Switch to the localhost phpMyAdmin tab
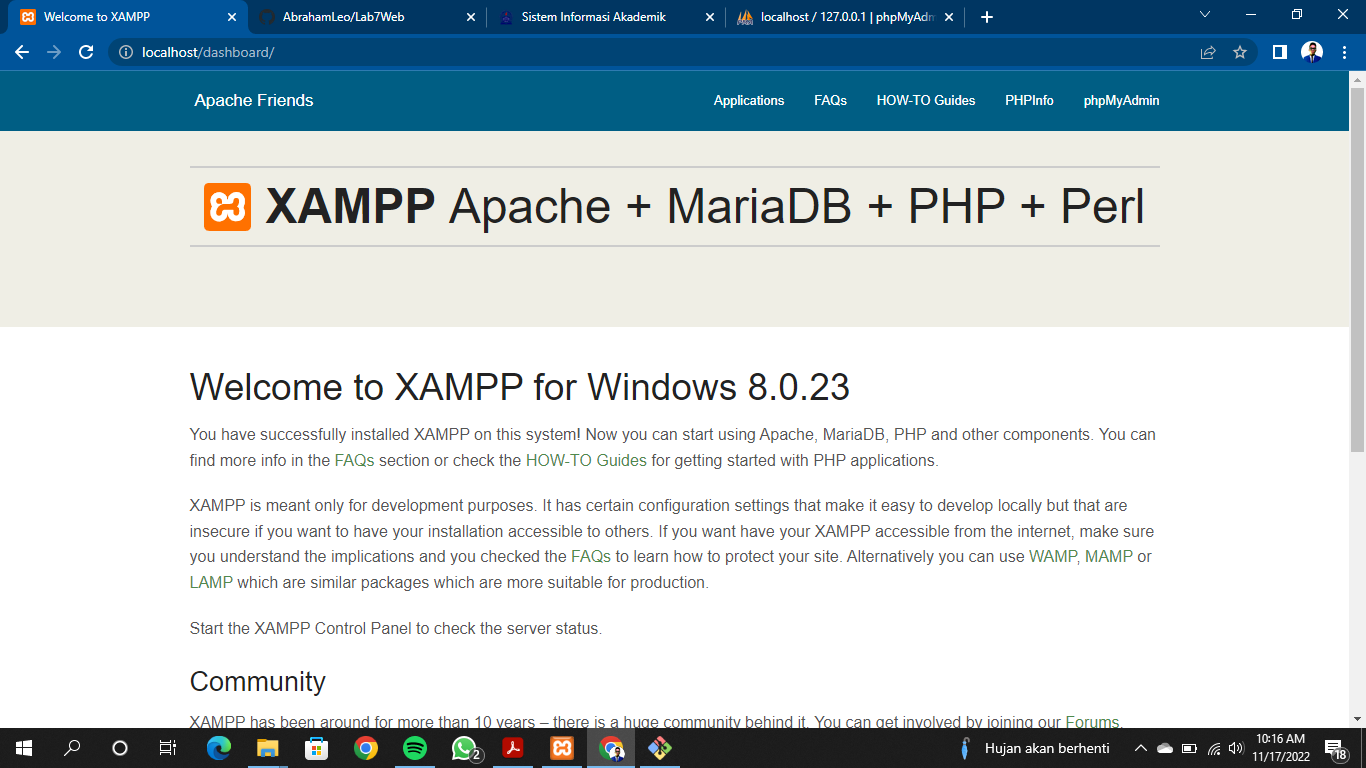Screen dimensions: 1366x768 tap(845, 17)
